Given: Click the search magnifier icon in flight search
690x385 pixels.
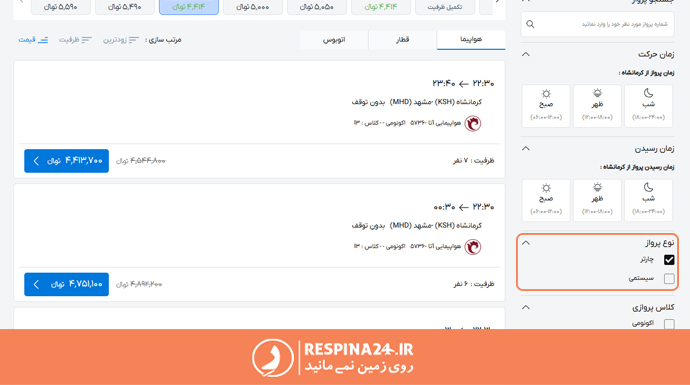Looking at the screenshot, I should click(530, 24).
